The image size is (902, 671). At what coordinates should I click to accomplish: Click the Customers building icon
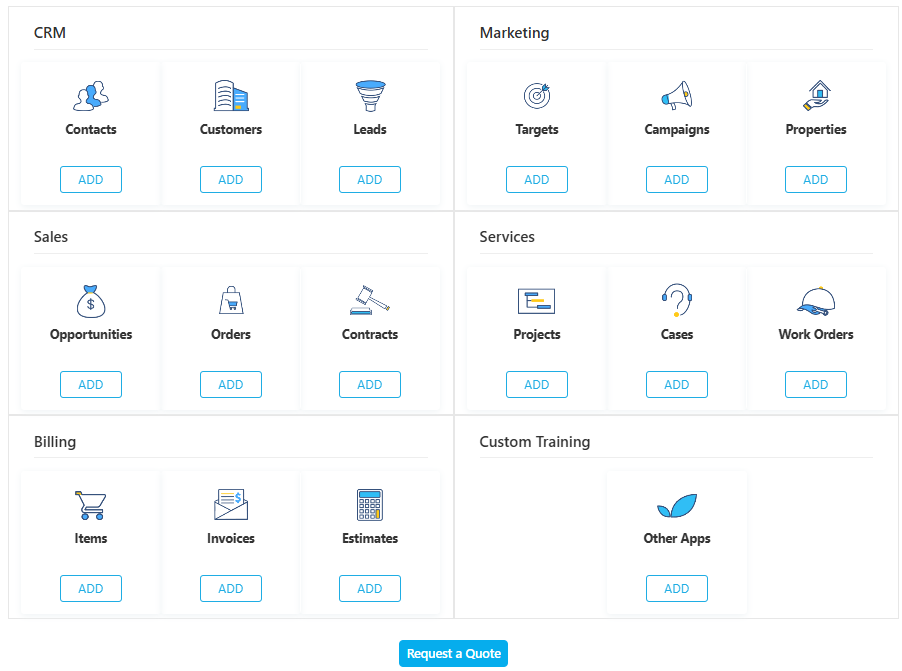(x=231, y=96)
